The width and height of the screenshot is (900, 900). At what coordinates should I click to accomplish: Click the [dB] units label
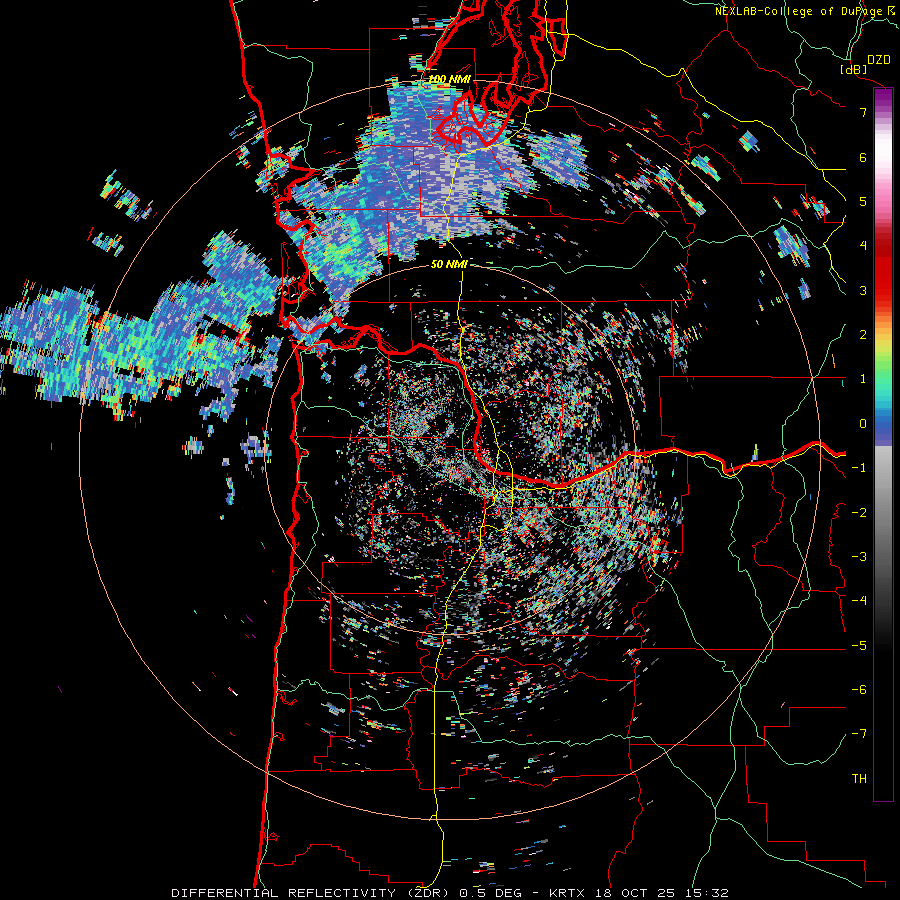[x=854, y=69]
